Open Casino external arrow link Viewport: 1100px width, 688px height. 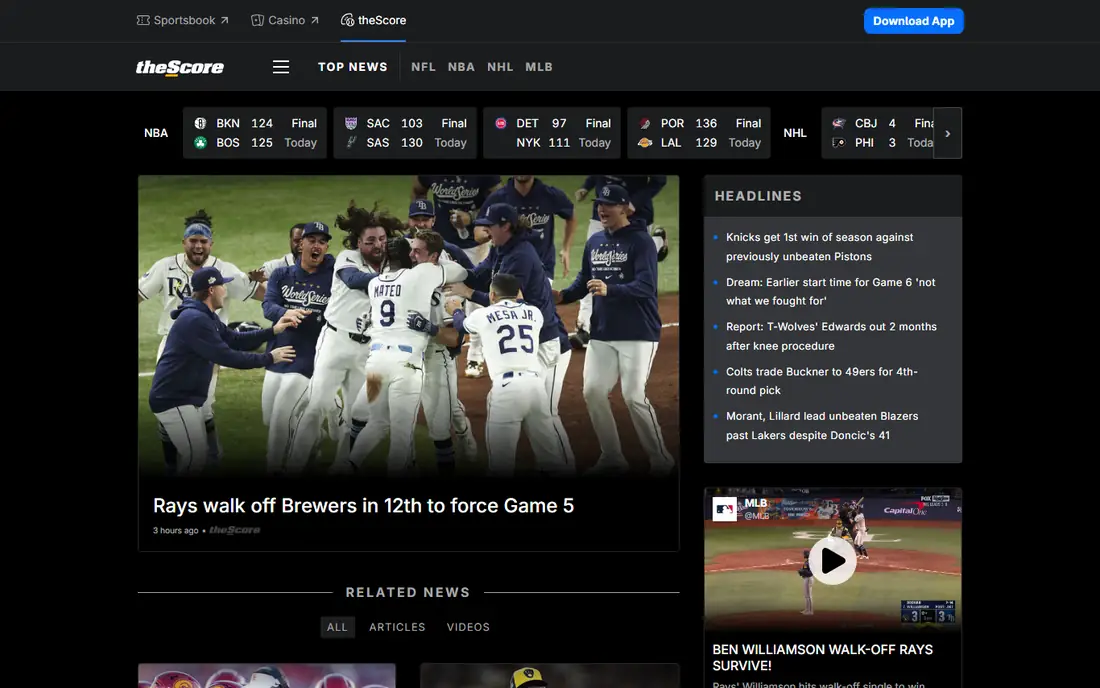pyautogui.click(x=314, y=20)
